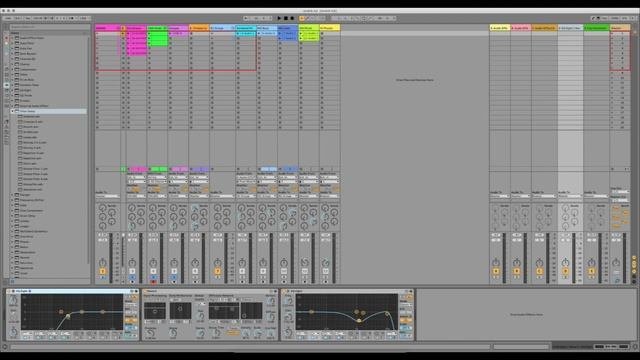This screenshot has width=640, height=360.
Task: Launch the clip on the green track
Action: (x=149, y=34)
